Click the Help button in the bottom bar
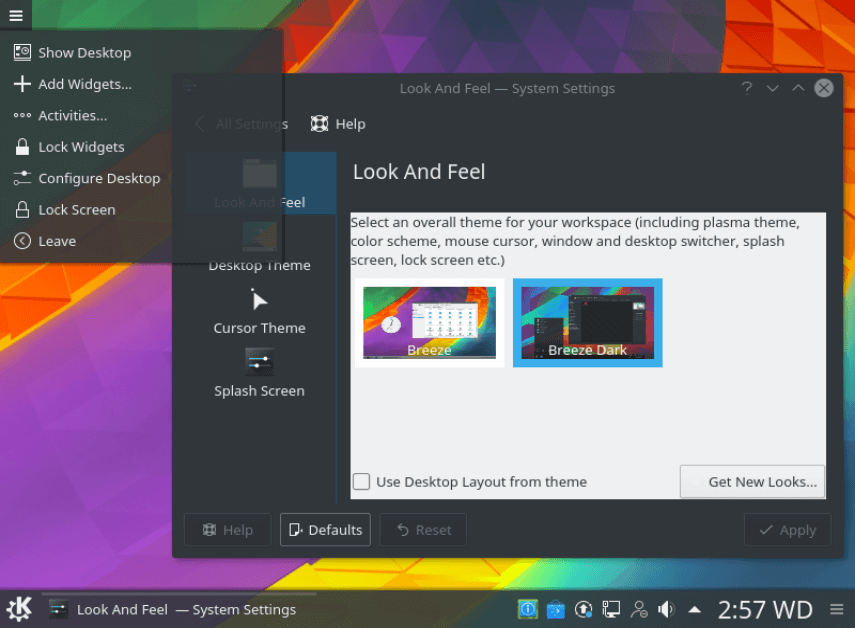 pyautogui.click(x=227, y=530)
